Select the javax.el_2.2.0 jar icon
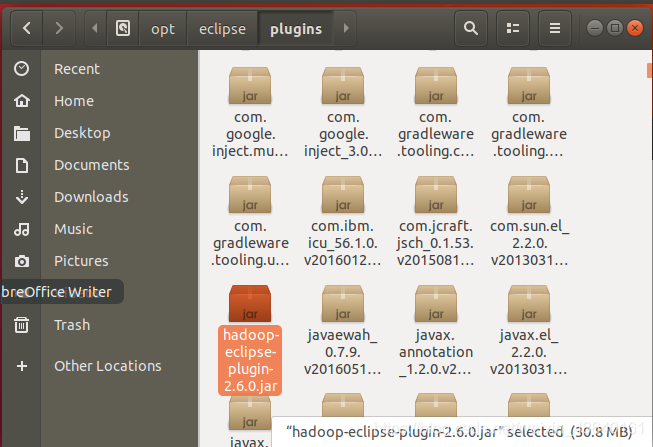Viewport: 653px width, 447px height. click(528, 304)
